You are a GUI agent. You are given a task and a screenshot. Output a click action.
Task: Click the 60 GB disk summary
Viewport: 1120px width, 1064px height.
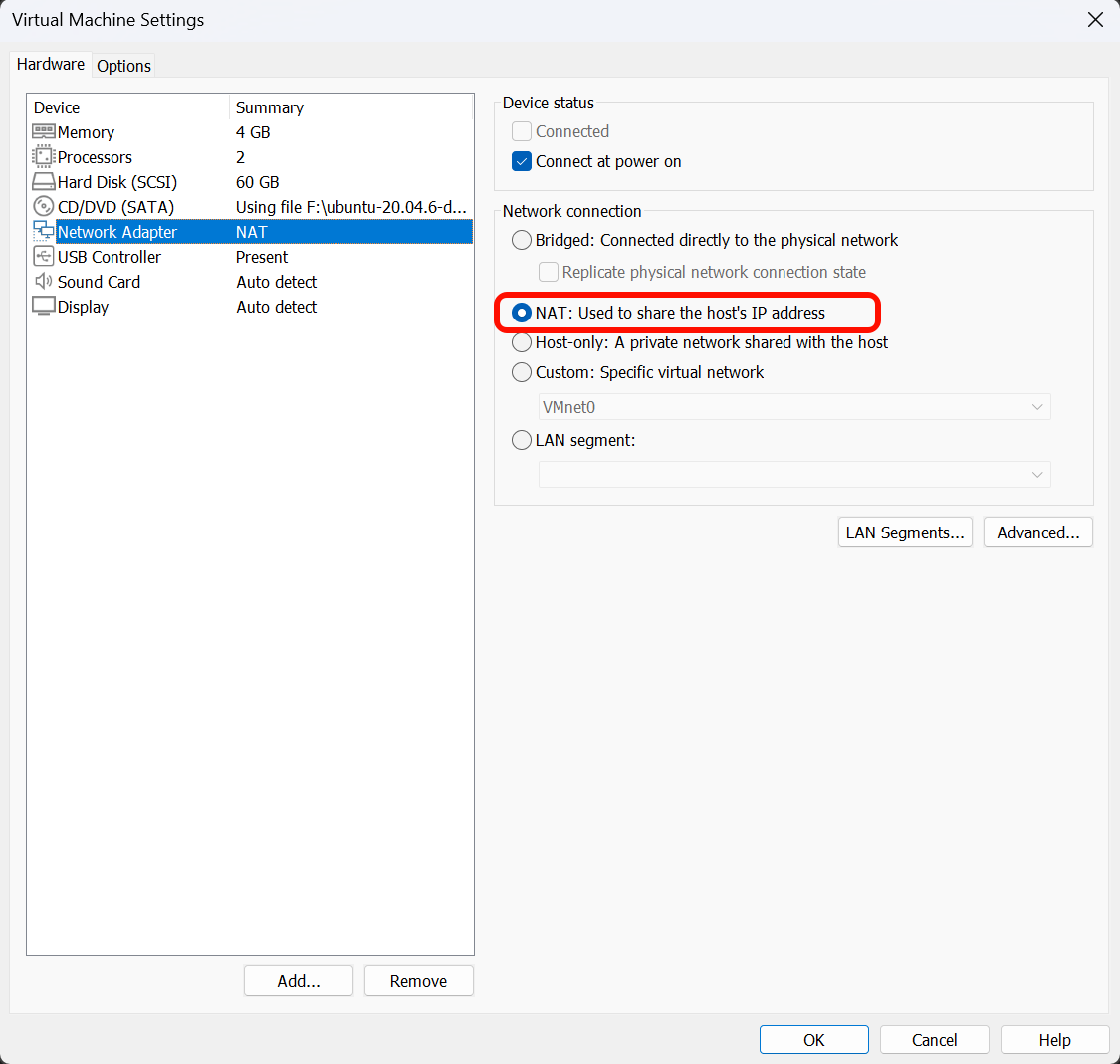point(257,182)
